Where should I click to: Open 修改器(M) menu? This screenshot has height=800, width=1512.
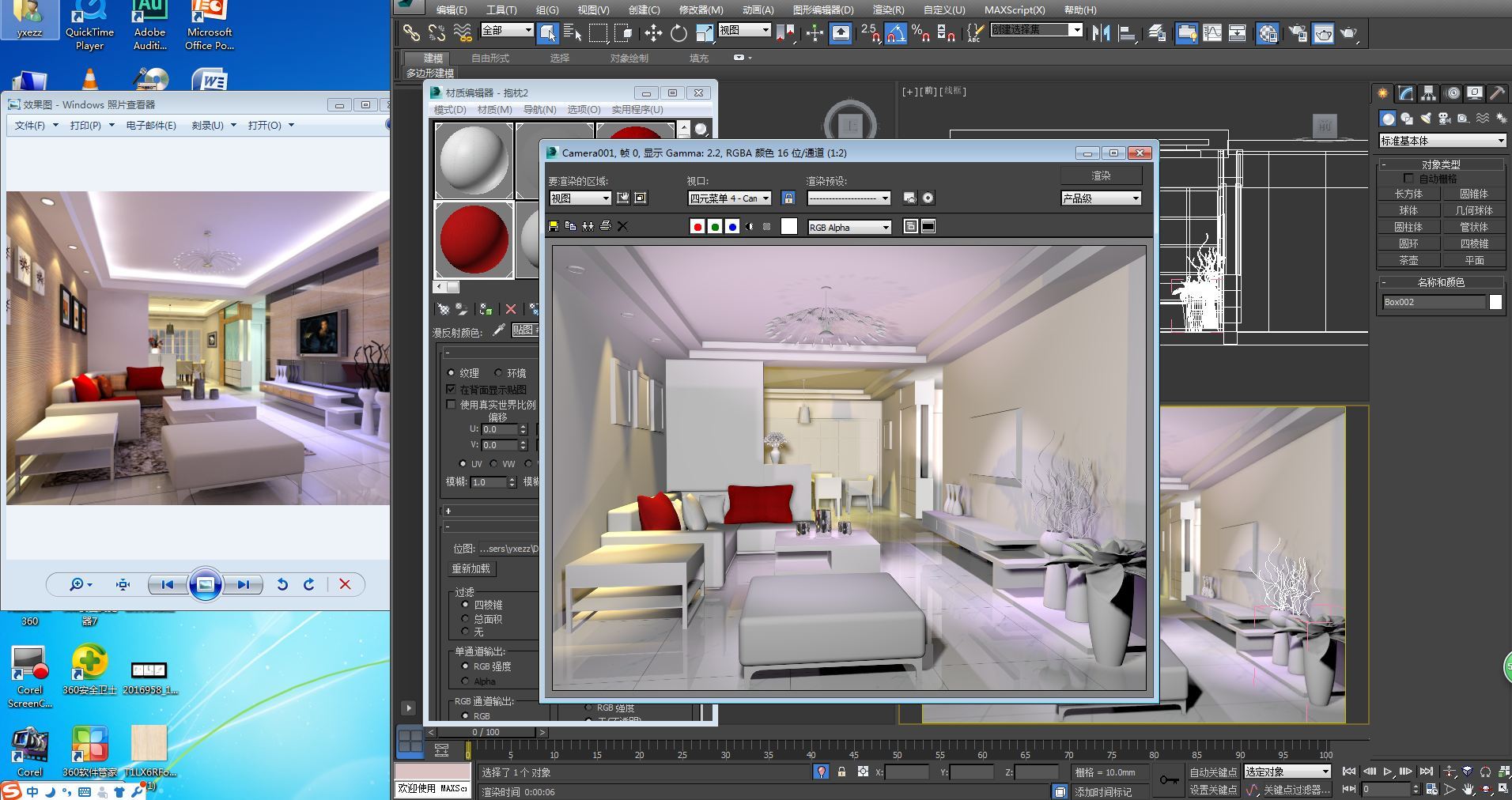(x=701, y=9)
